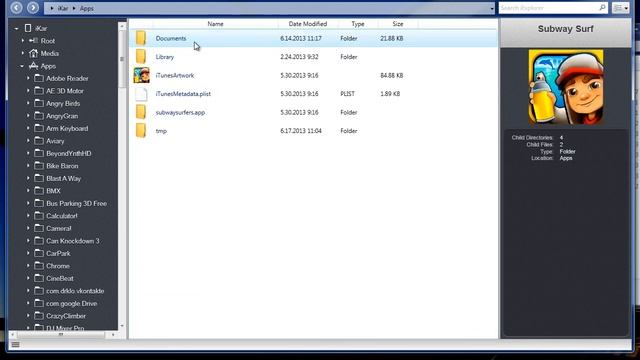Open the view options icon dropdown
Screen dimensions: 640x360
point(621,8)
